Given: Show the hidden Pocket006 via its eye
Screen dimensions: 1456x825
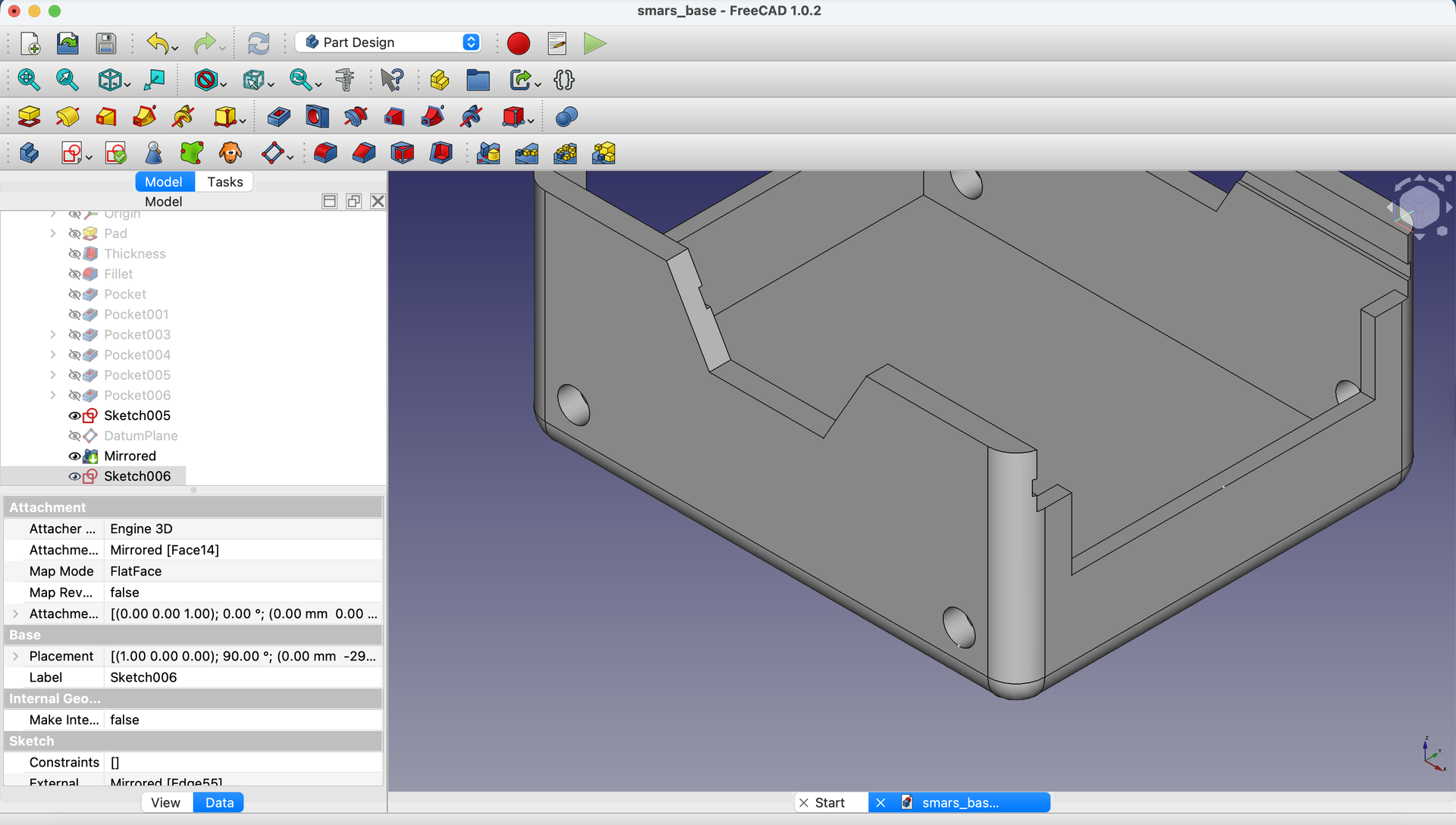Looking at the screenshot, I should 74,395.
